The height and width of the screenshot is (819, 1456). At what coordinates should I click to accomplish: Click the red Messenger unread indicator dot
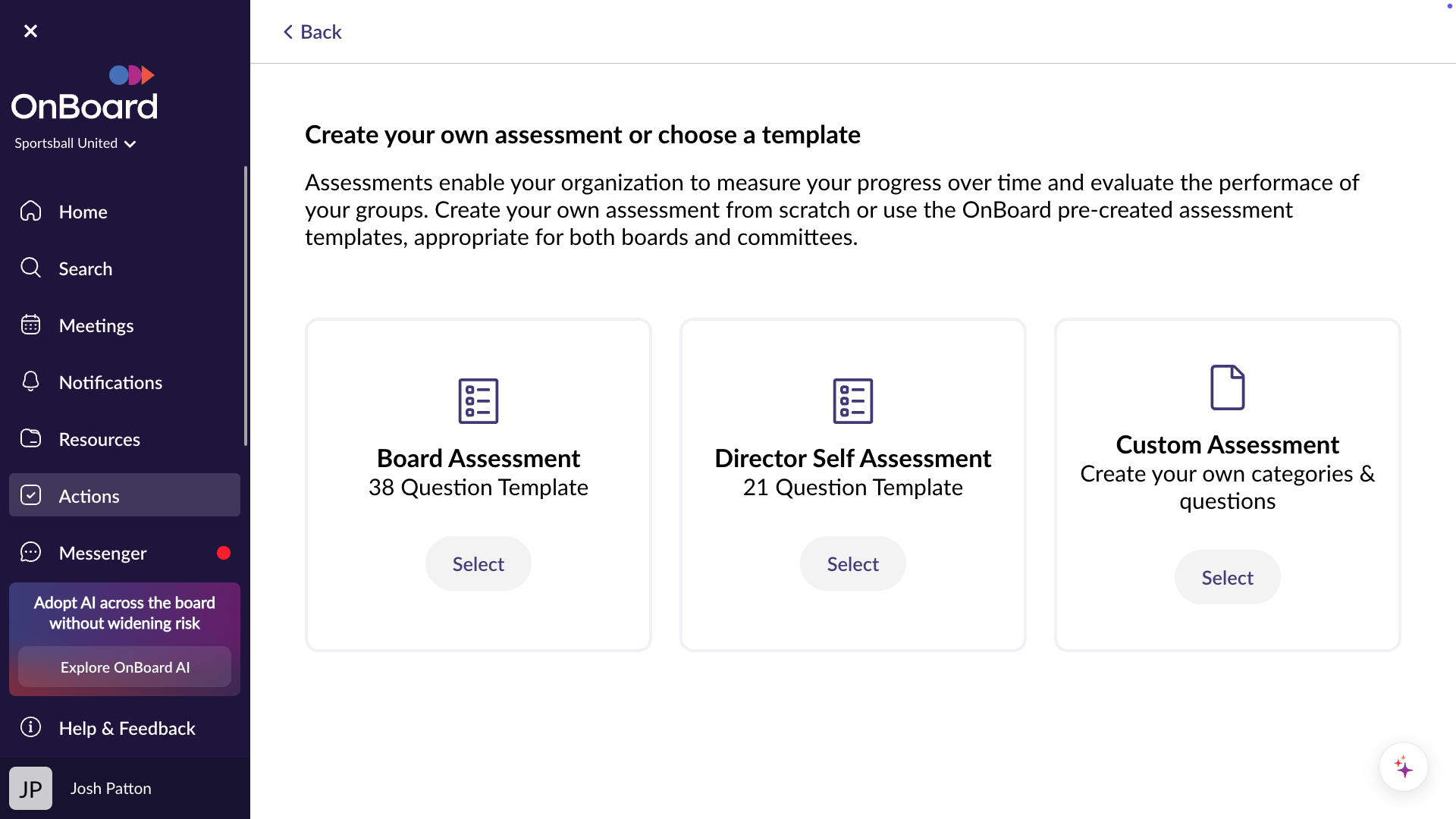point(223,553)
